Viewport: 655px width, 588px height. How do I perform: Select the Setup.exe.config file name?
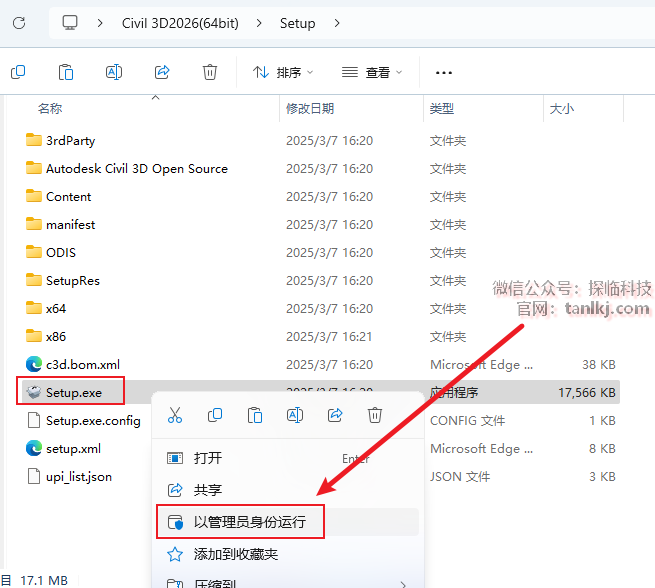(x=93, y=420)
